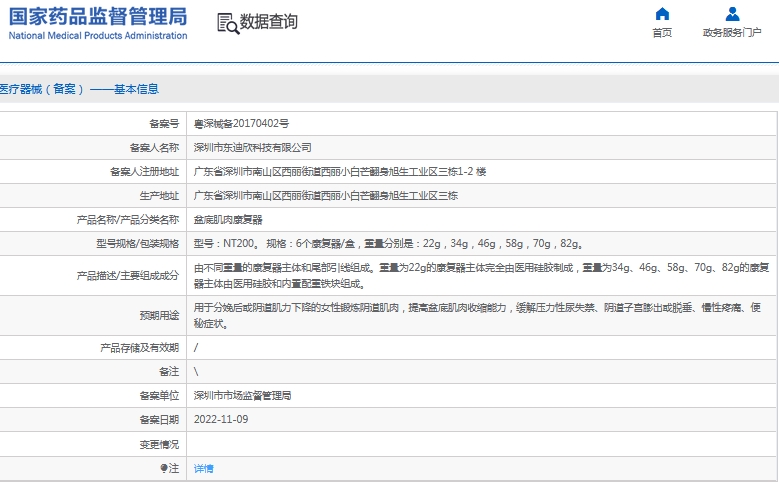
Task: Click the 产品名称/产品分类名称 label
Action: (128, 220)
